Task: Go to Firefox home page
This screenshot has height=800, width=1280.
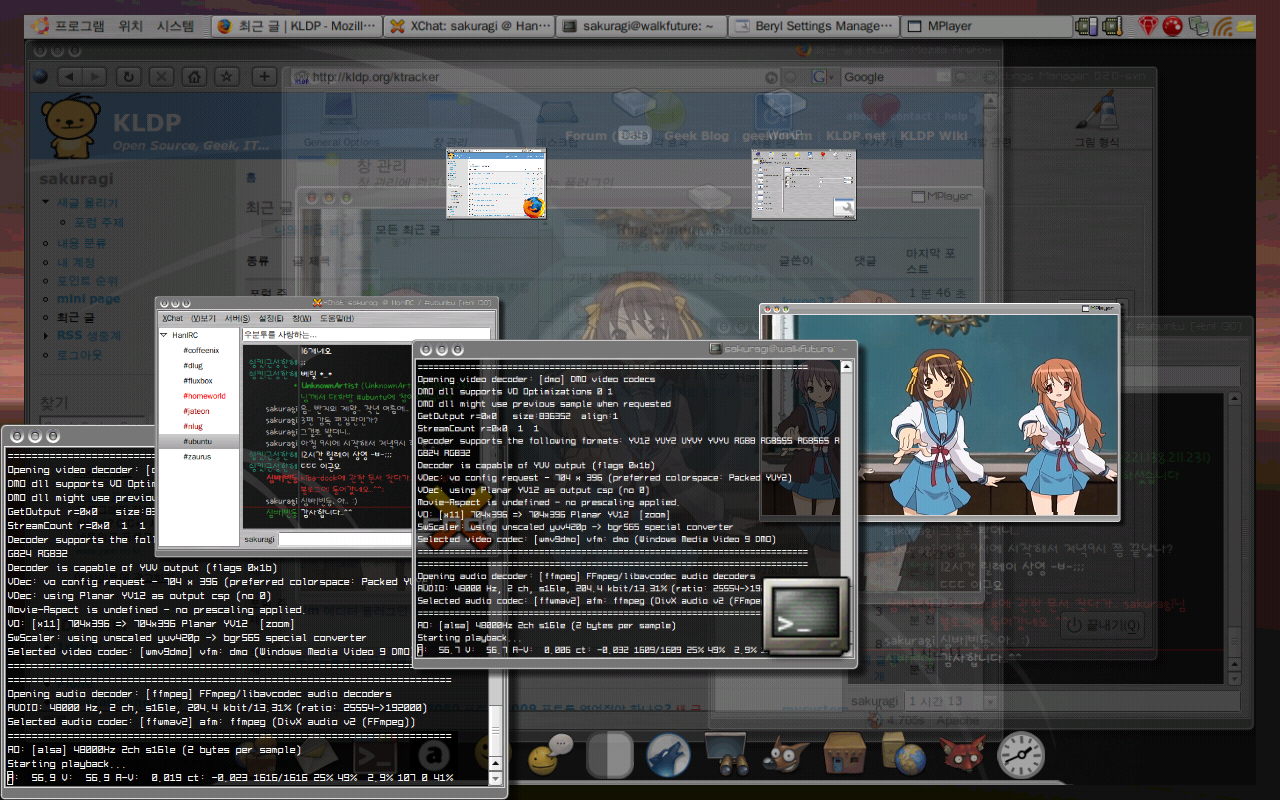Action: coord(195,76)
